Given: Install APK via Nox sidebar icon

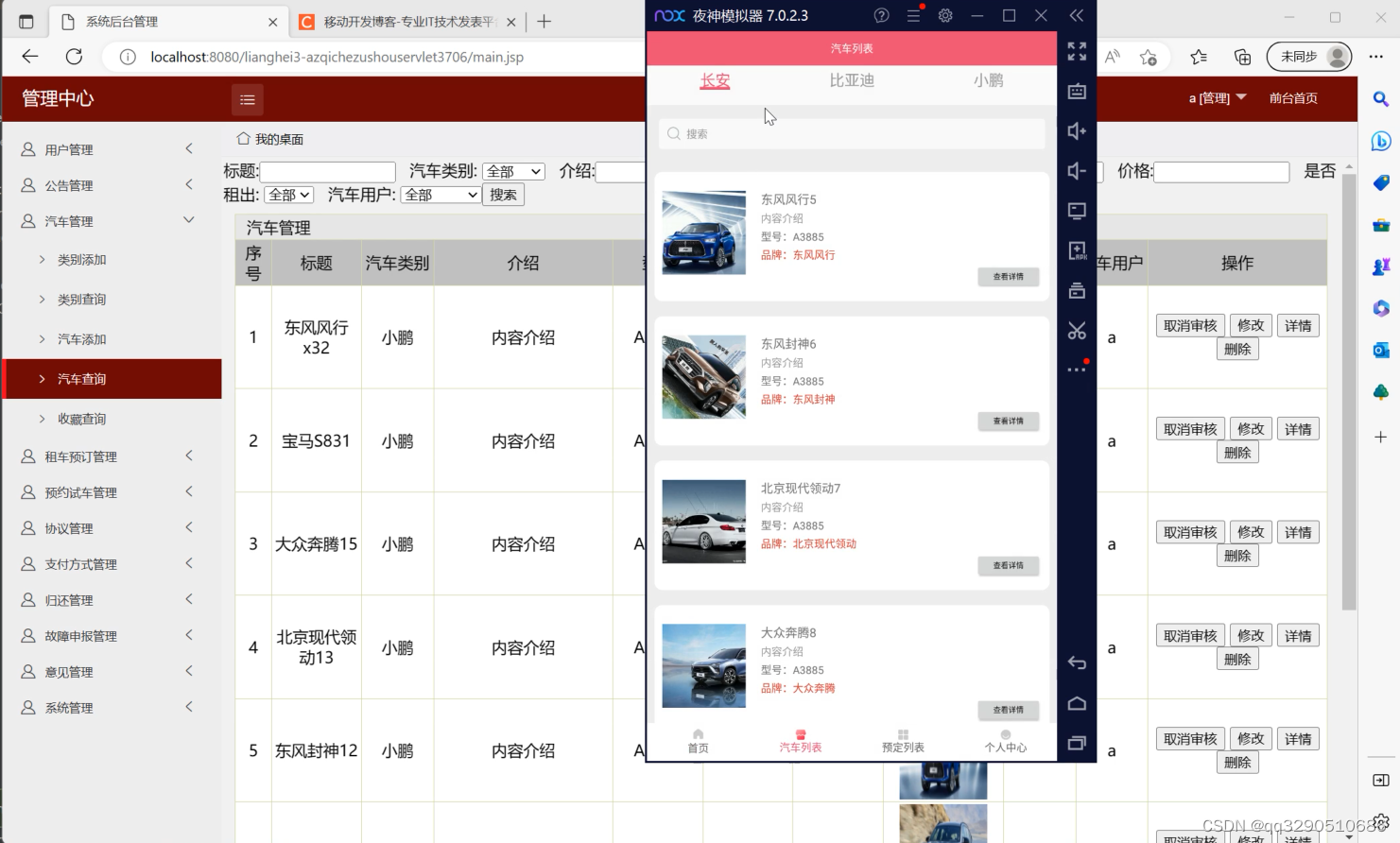Looking at the screenshot, I should point(1077,250).
